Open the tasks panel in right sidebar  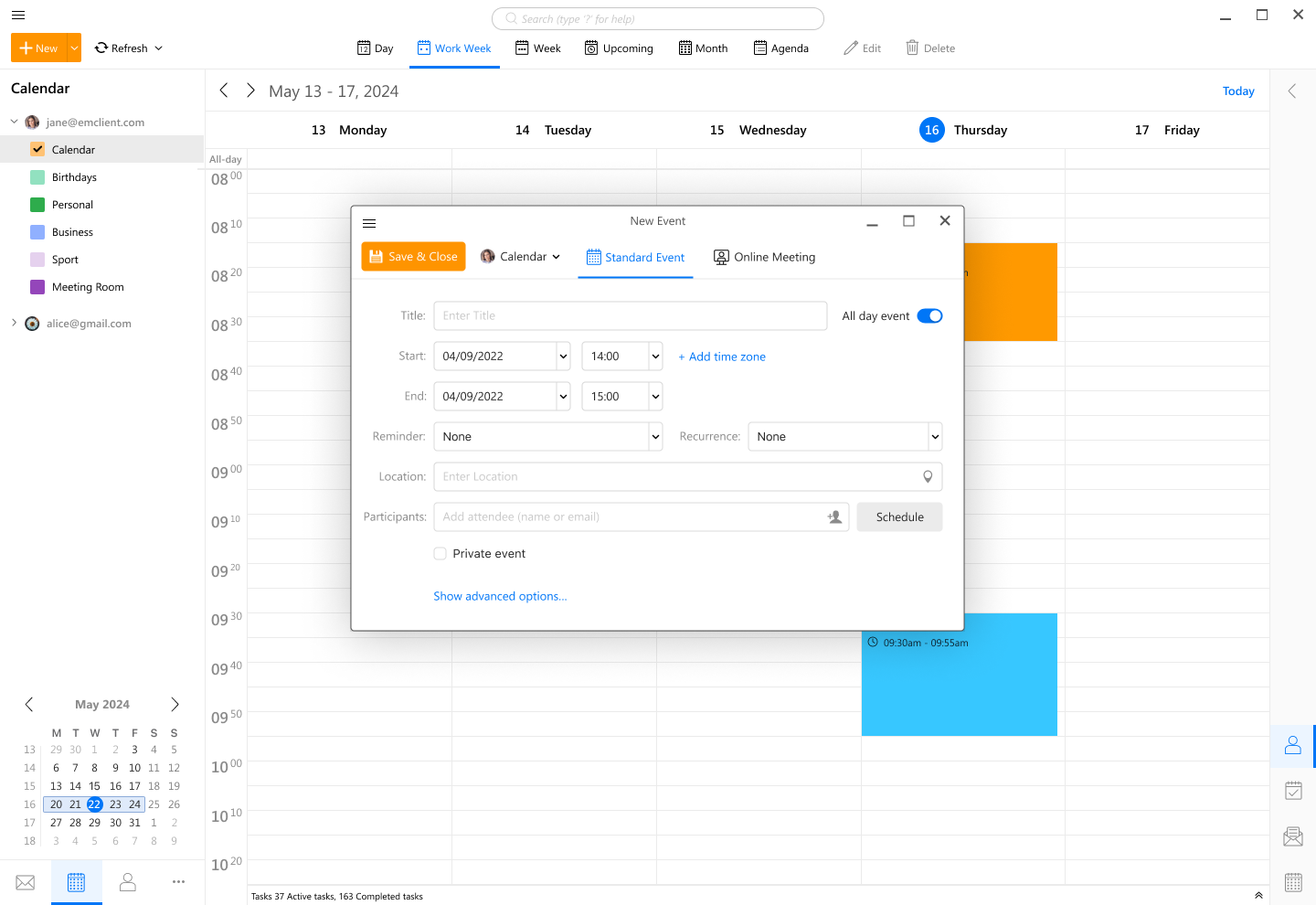pyautogui.click(x=1293, y=791)
